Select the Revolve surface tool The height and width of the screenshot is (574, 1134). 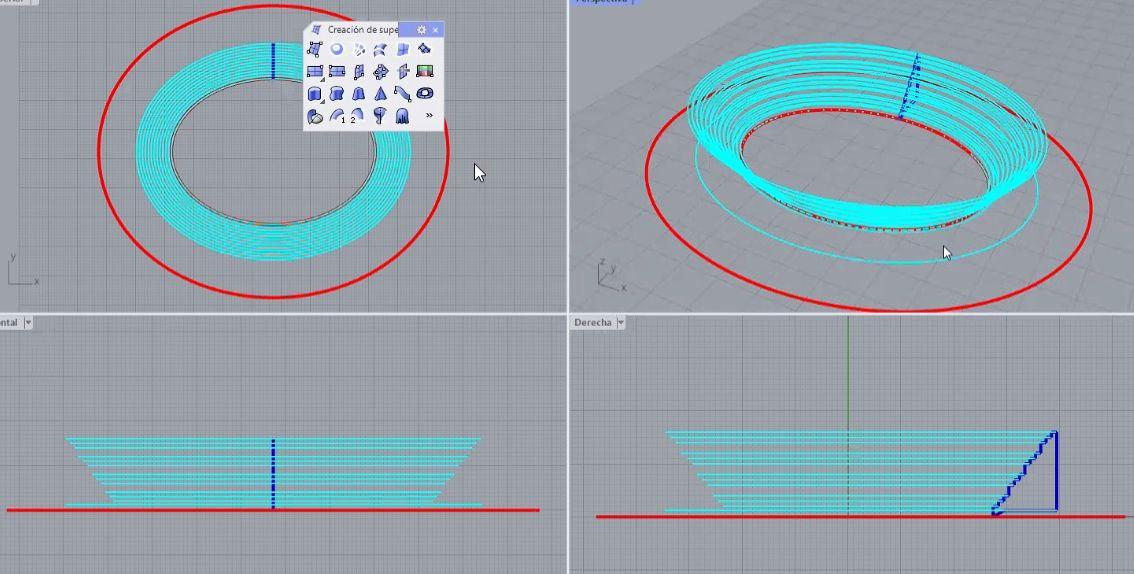click(380, 116)
